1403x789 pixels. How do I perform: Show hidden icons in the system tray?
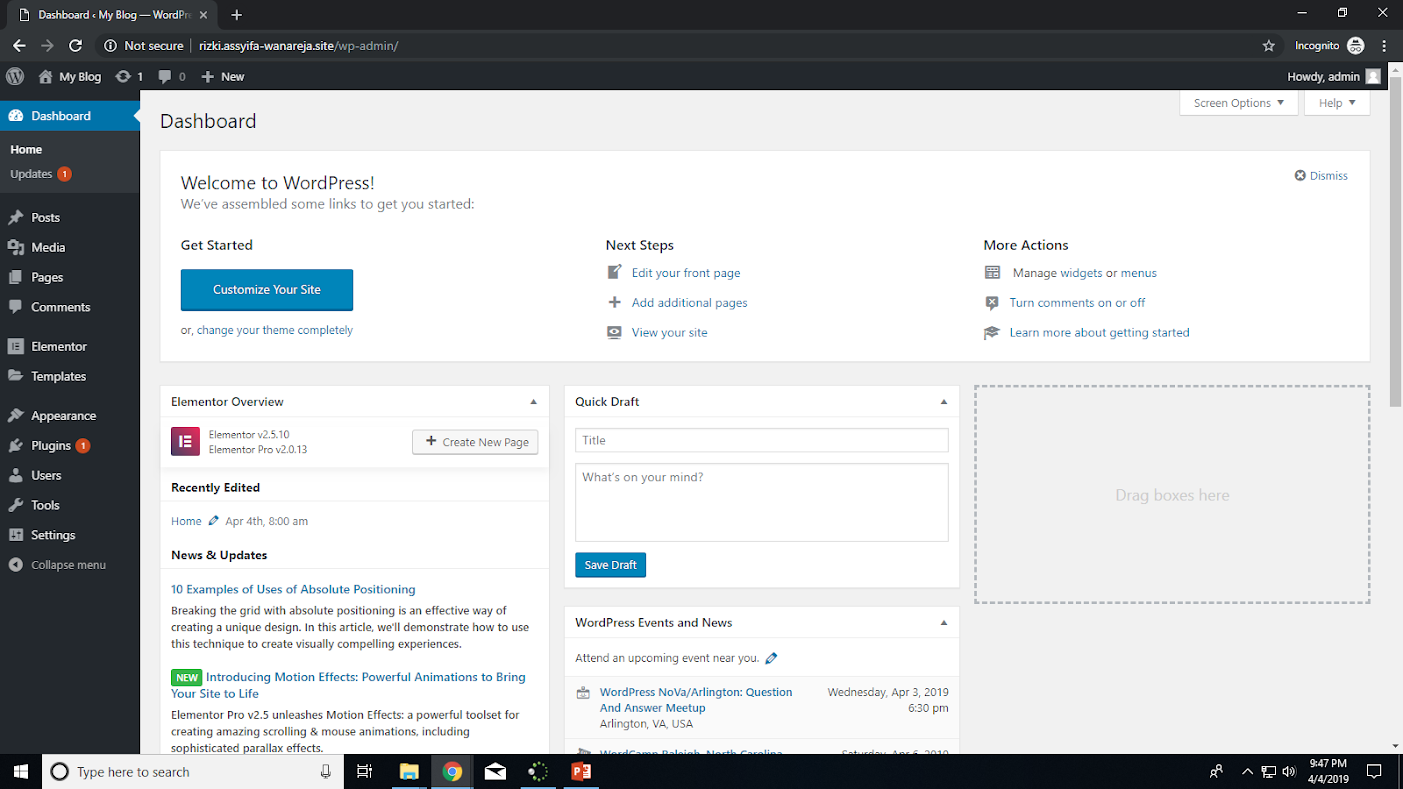point(1247,772)
